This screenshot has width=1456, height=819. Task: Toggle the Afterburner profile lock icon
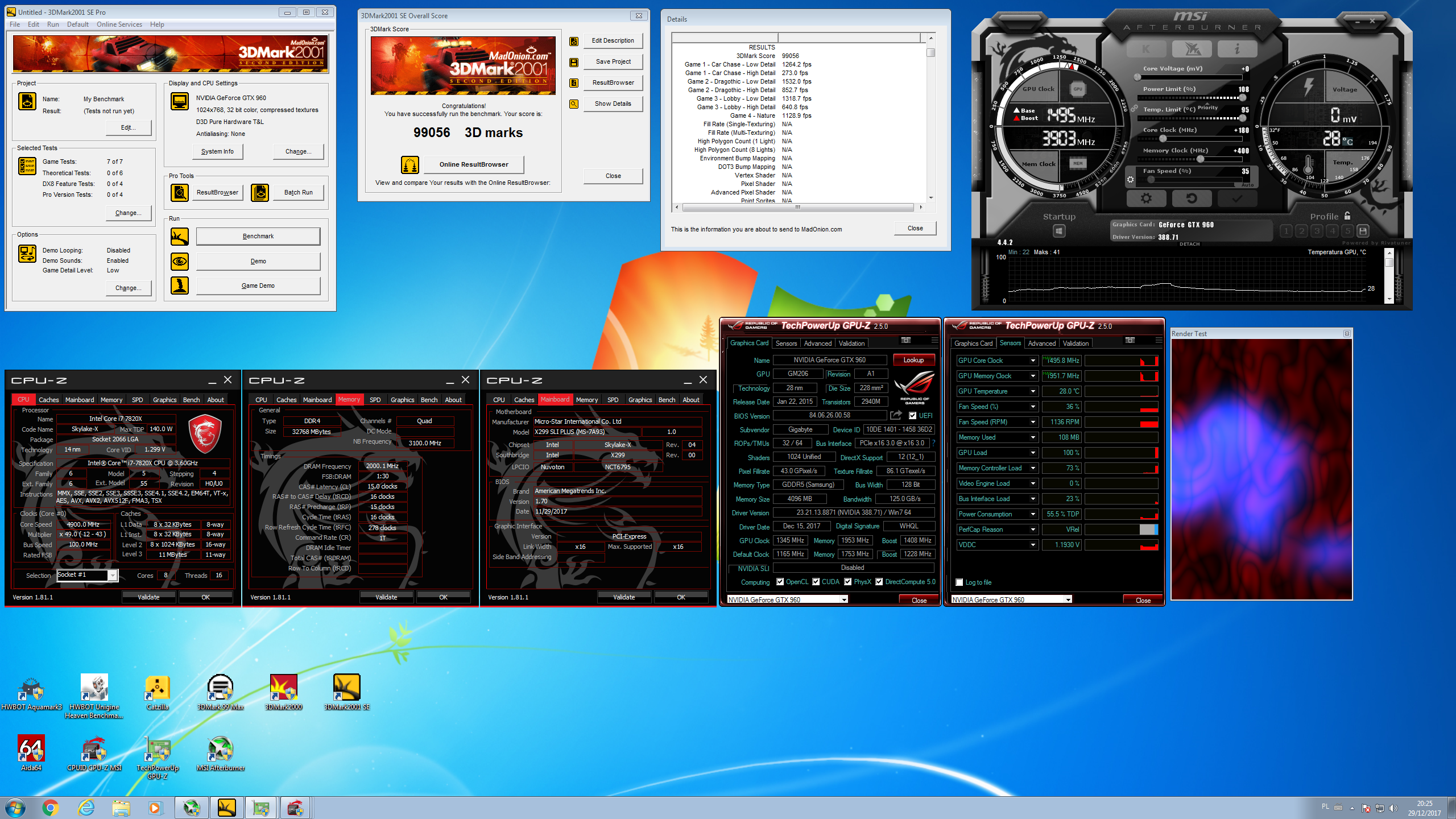[1347, 216]
